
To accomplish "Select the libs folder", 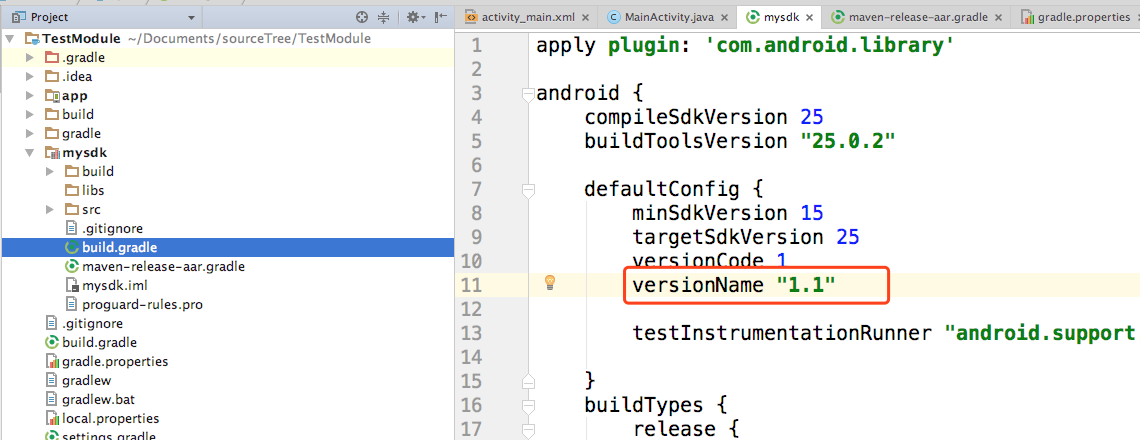I will [93, 191].
